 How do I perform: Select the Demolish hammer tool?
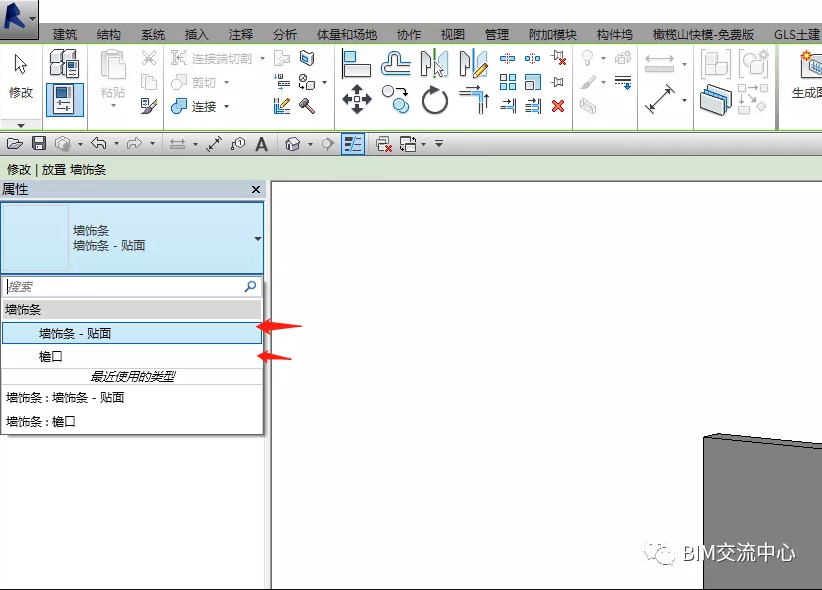click(x=307, y=106)
